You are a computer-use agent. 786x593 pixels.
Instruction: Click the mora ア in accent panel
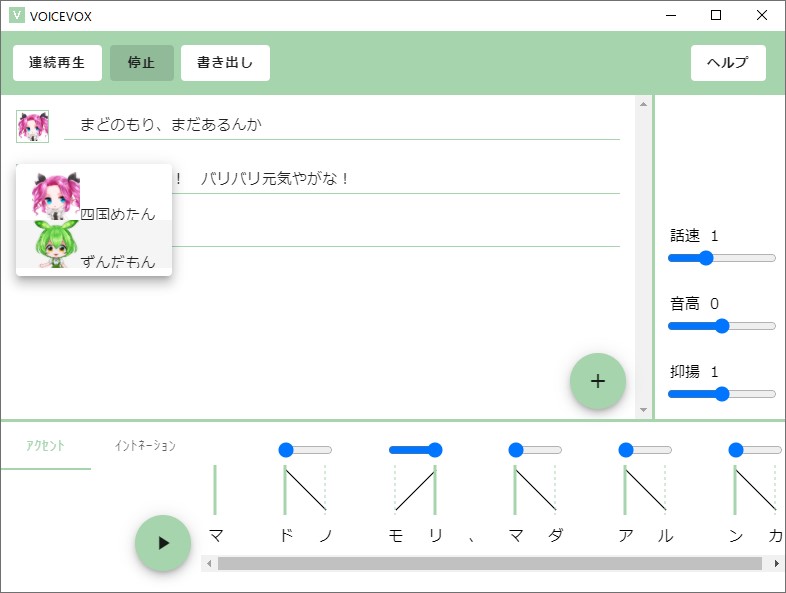coord(626,536)
